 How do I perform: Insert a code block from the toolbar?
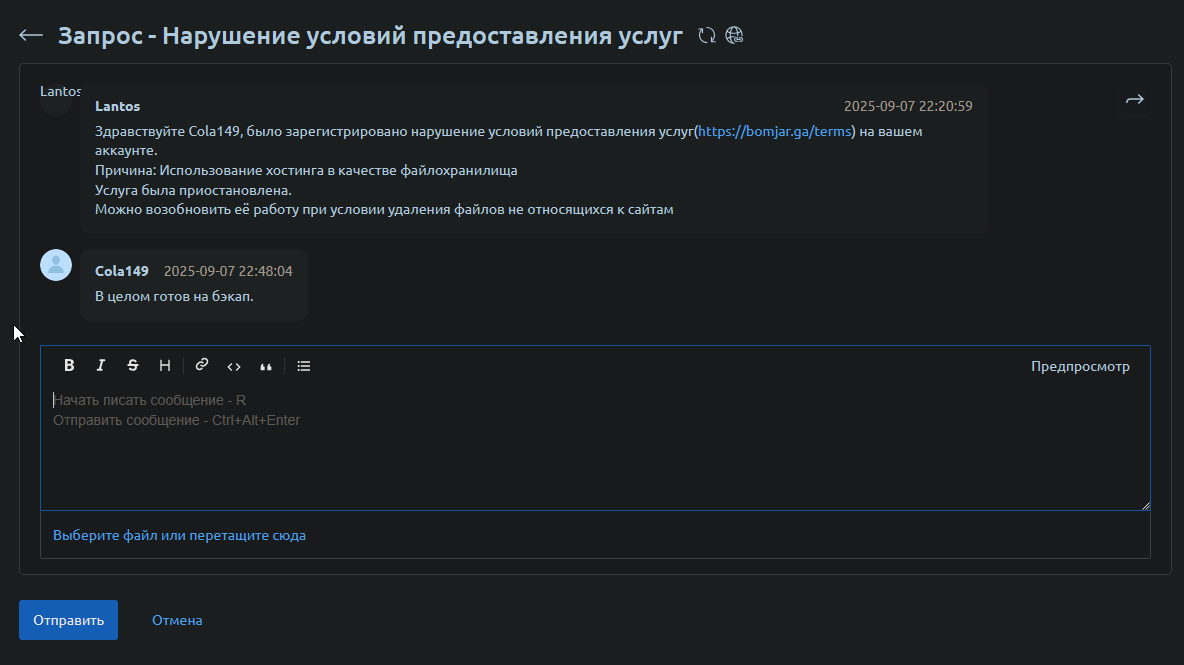coord(234,366)
